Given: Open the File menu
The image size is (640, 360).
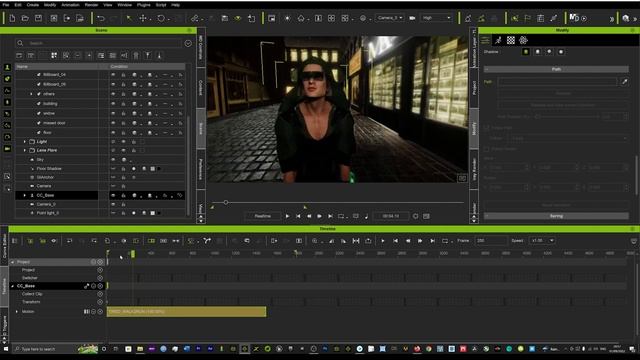Looking at the screenshot, I should (6, 5).
